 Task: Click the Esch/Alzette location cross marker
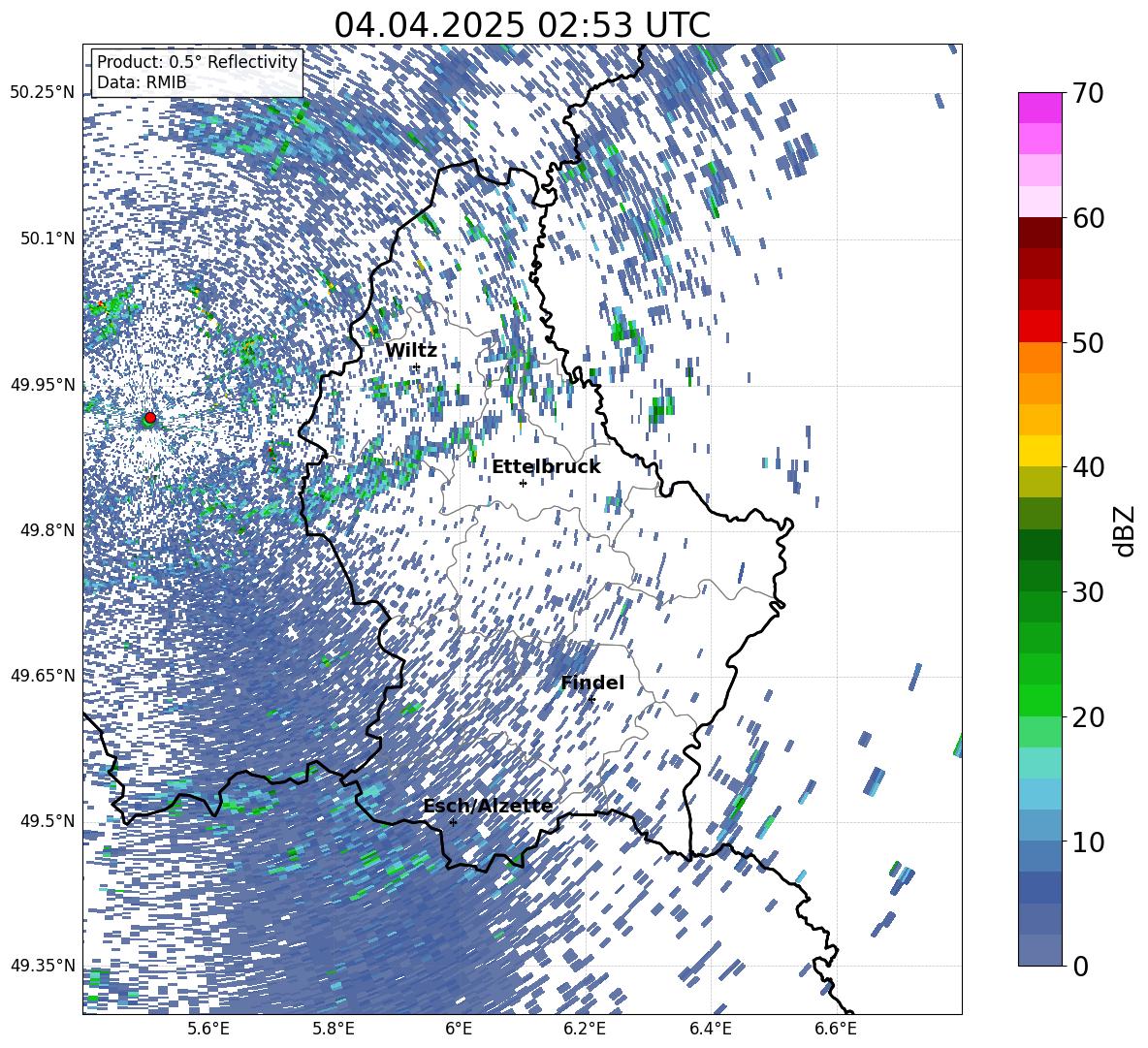[x=453, y=822]
